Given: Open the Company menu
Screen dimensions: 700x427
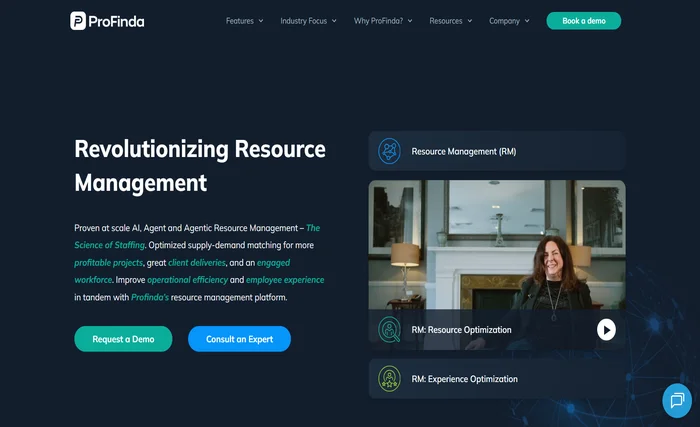Looking at the screenshot, I should (504, 21).
